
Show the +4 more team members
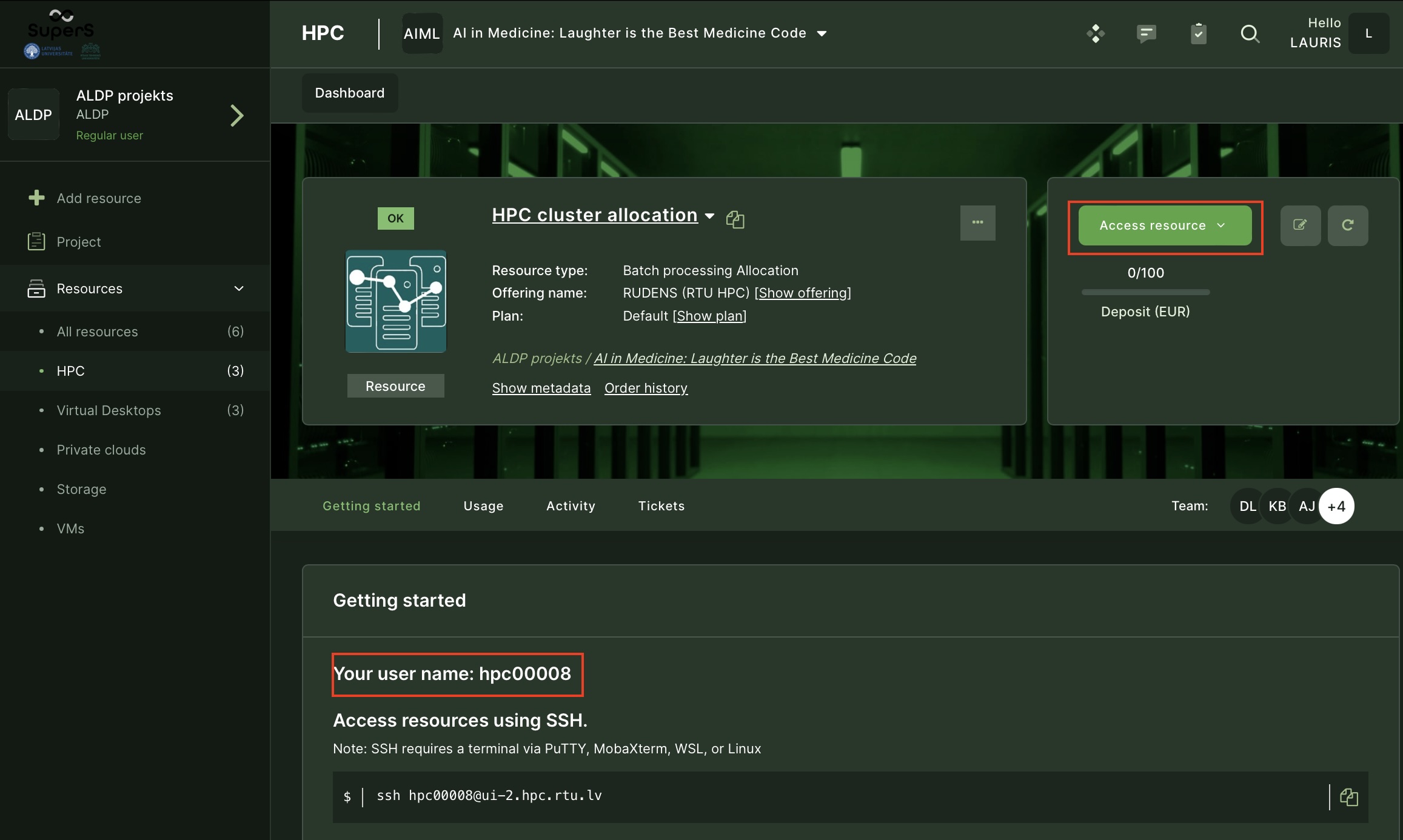1336,506
